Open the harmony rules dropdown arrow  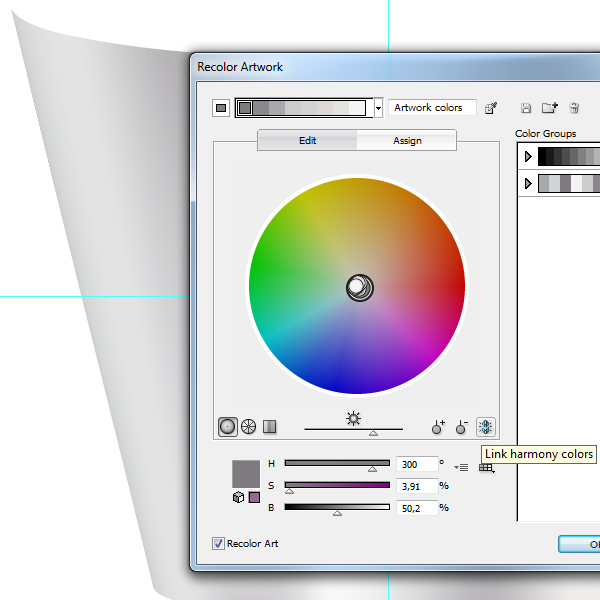pos(378,108)
